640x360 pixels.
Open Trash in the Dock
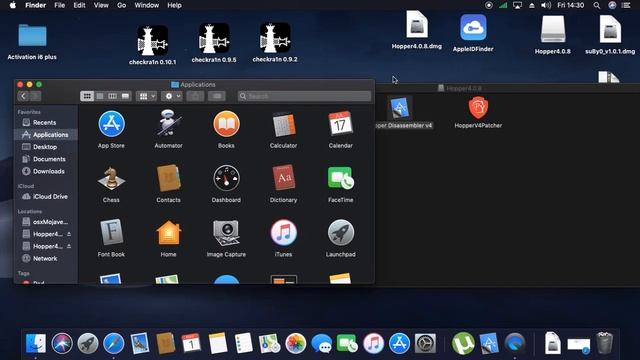point(604,342)
